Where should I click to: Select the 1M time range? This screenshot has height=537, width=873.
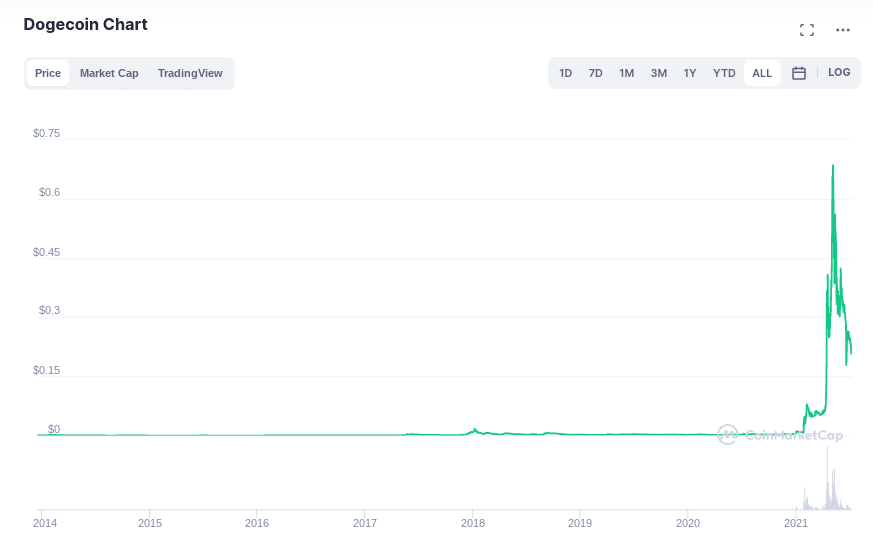click(626, 73)
